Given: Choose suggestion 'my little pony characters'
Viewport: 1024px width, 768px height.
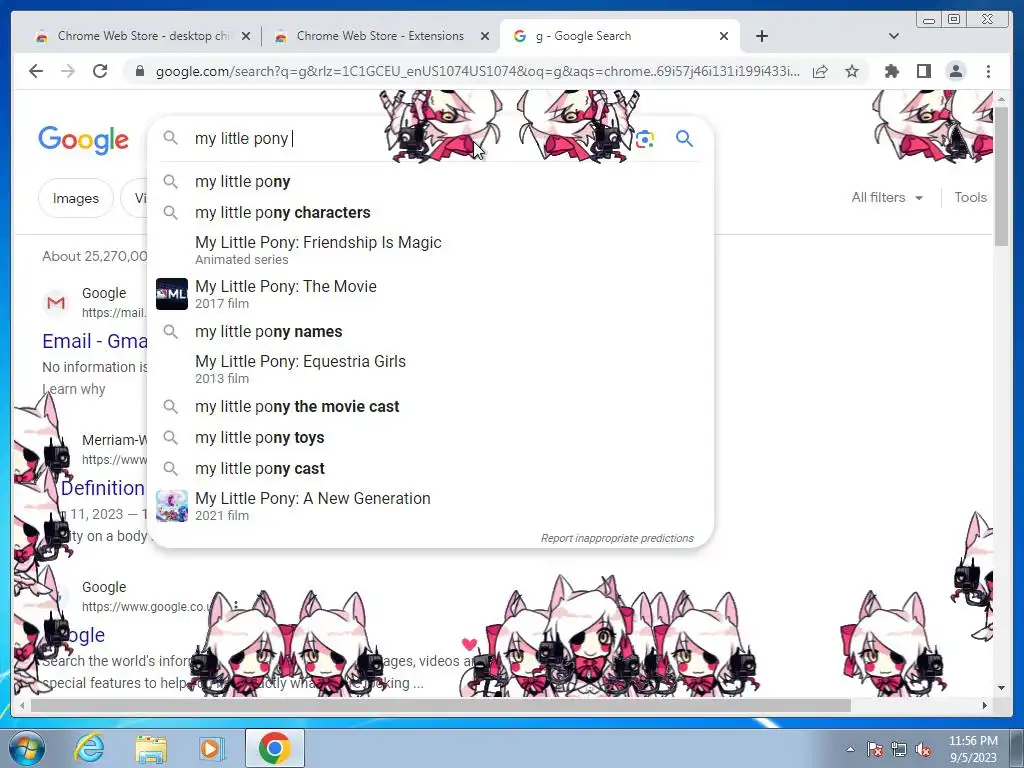Looking at the screenshot, I should click(431, 212).
